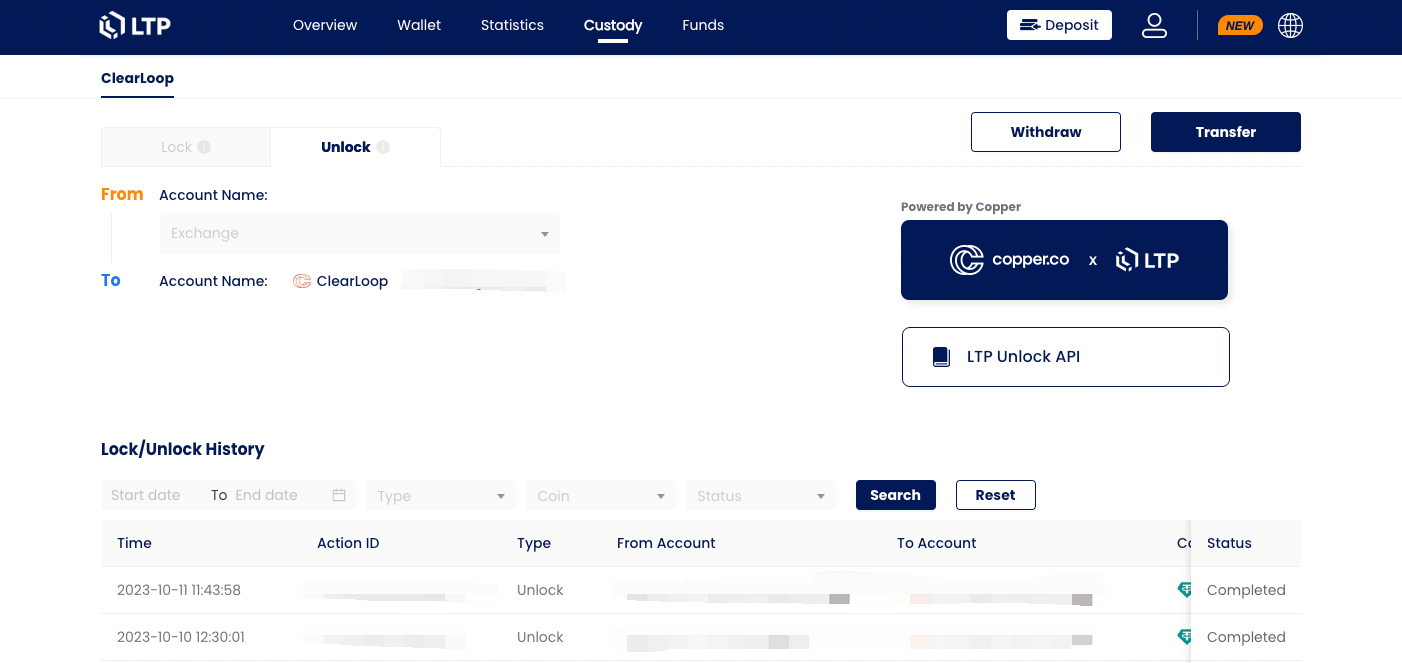
Task: Click the Lock tab info icon
Action: pos(204,147)
